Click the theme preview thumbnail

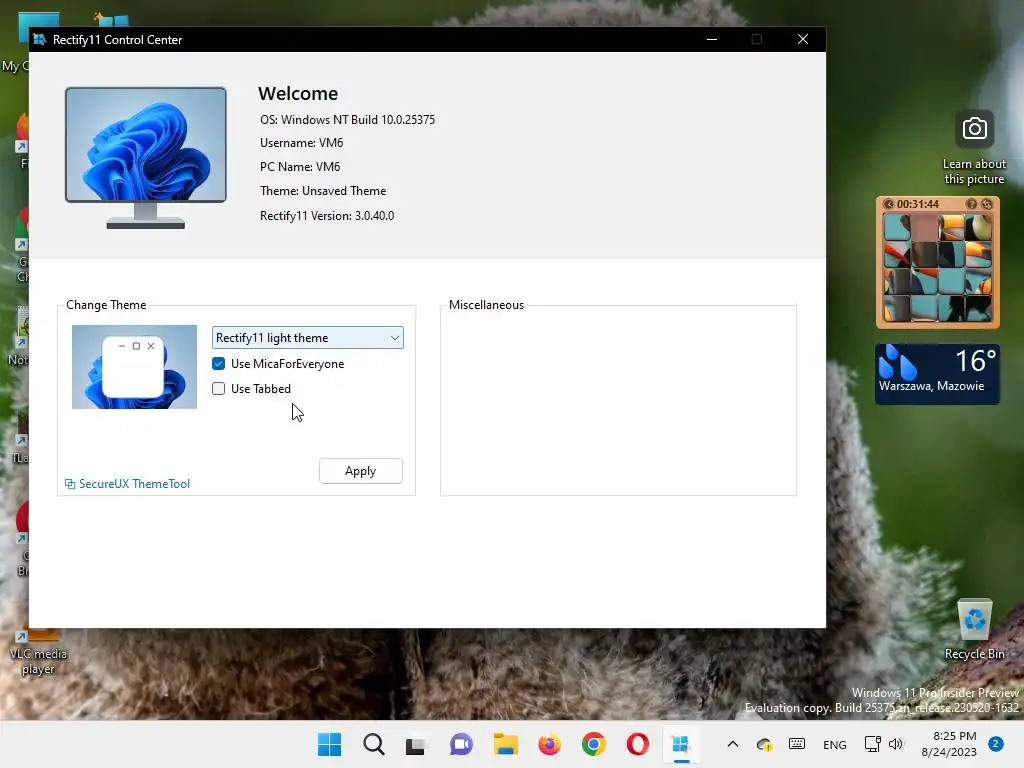point(135,367)
